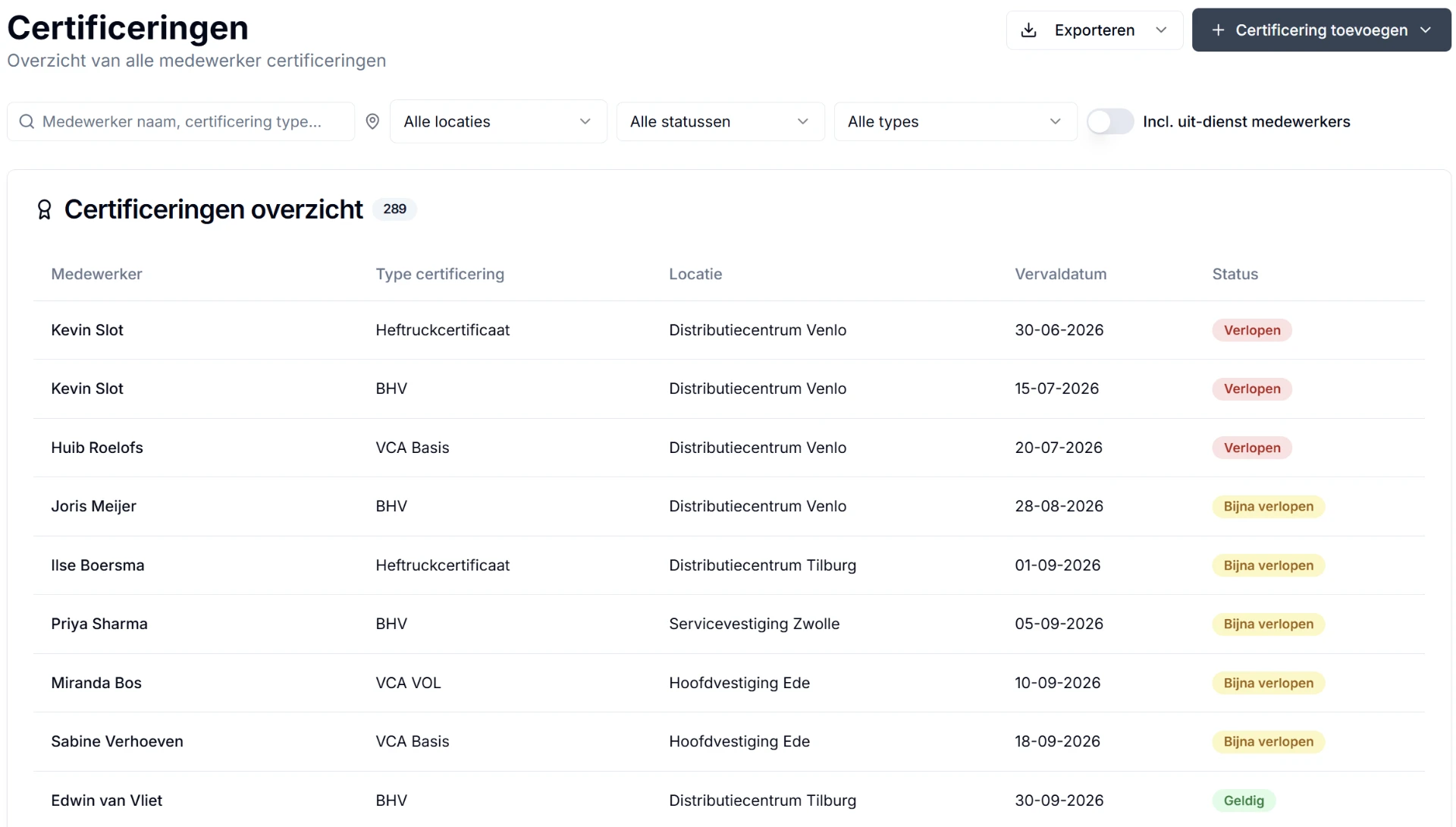The height and width of the screenshot is (827, 1456).
Task: Sort by the Vervaldatum column header
Action: [1060, 274]
